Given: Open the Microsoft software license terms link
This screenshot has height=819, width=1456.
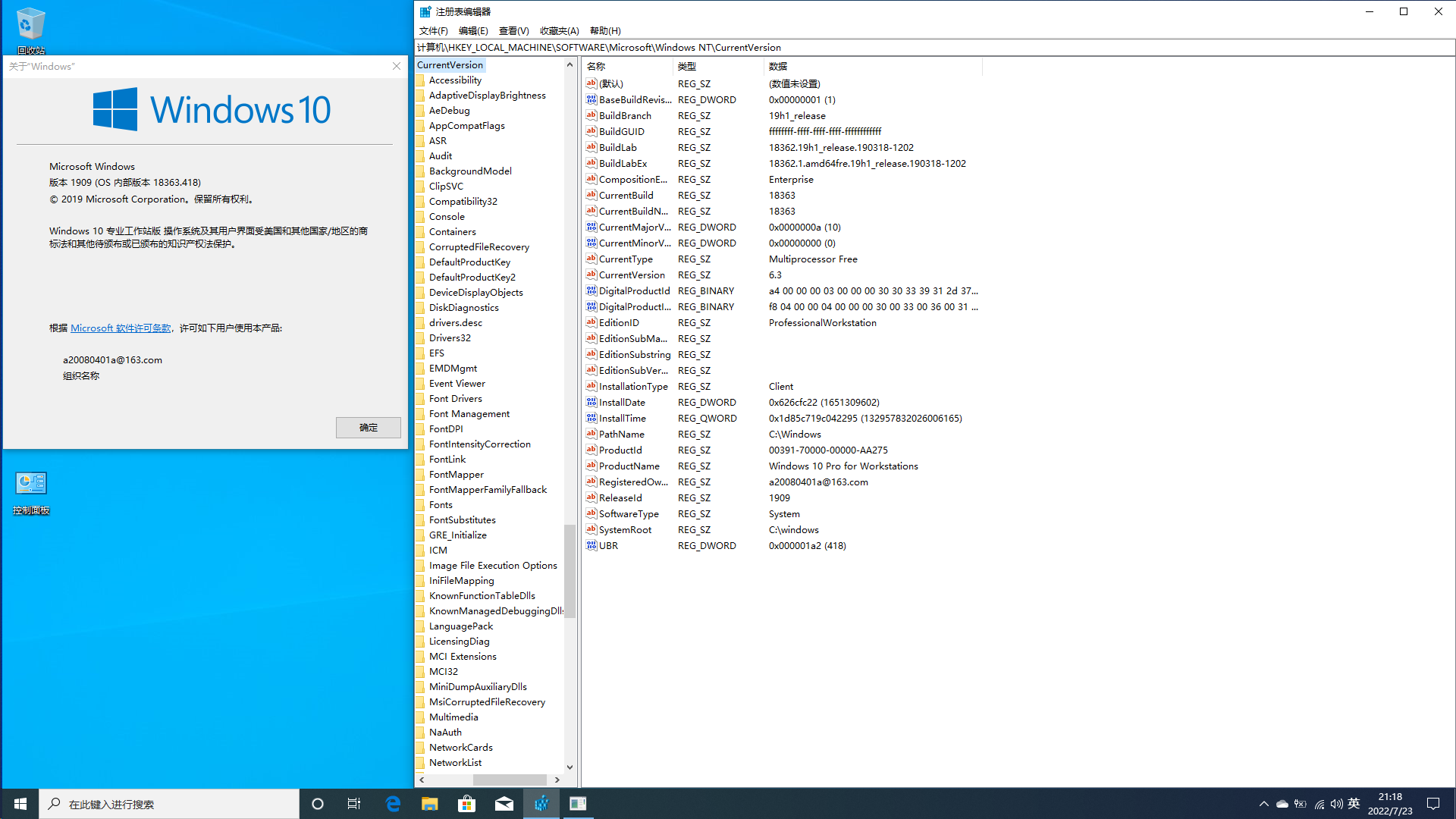Looking at the screenshot, I should tap(121, 328).
